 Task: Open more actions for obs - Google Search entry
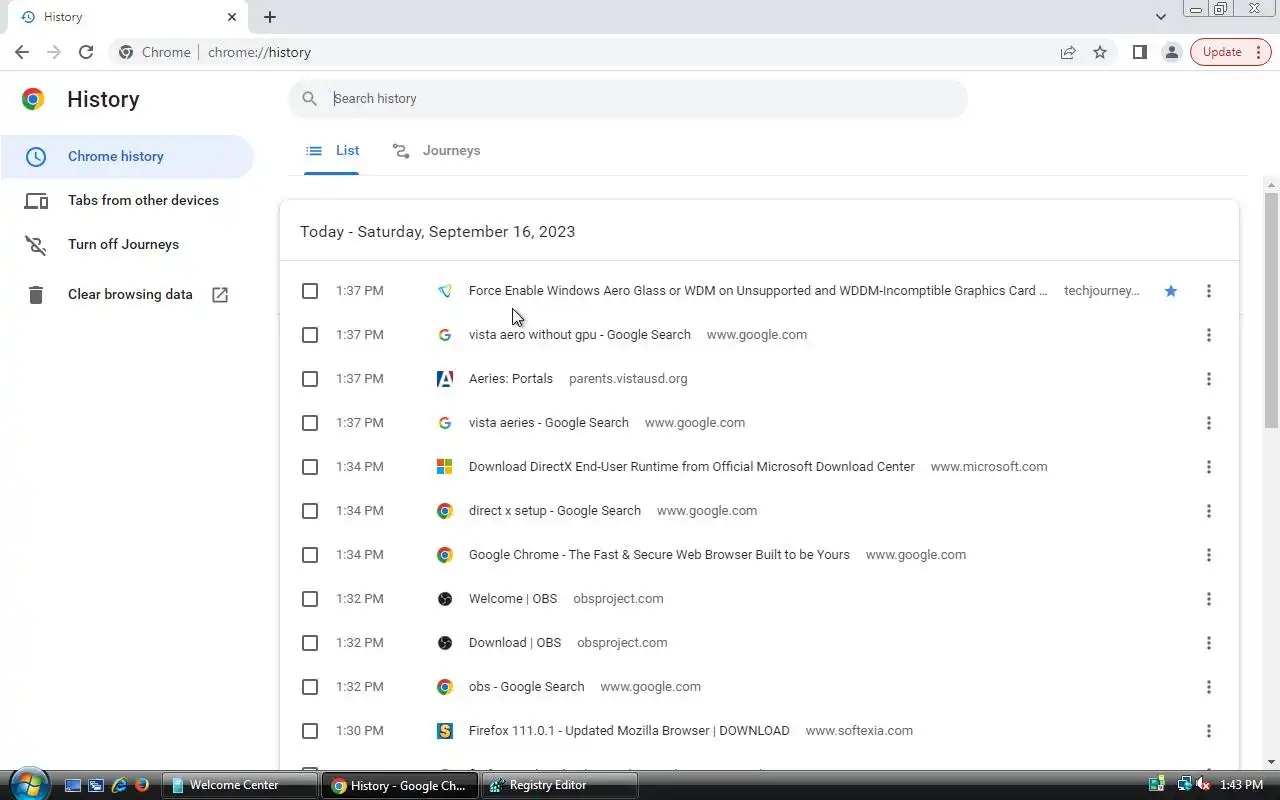click(x=1208, y=687)
